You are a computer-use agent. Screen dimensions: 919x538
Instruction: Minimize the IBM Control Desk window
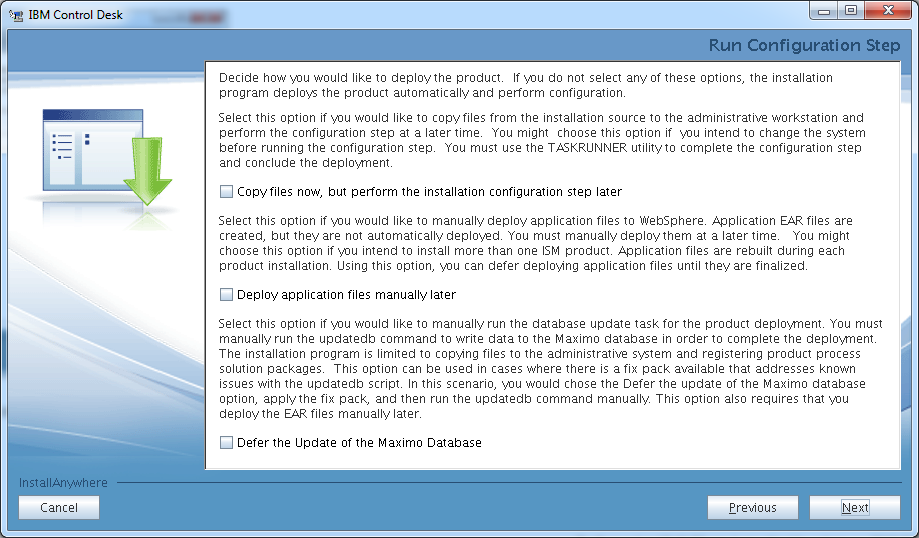(x=824, y=11)
